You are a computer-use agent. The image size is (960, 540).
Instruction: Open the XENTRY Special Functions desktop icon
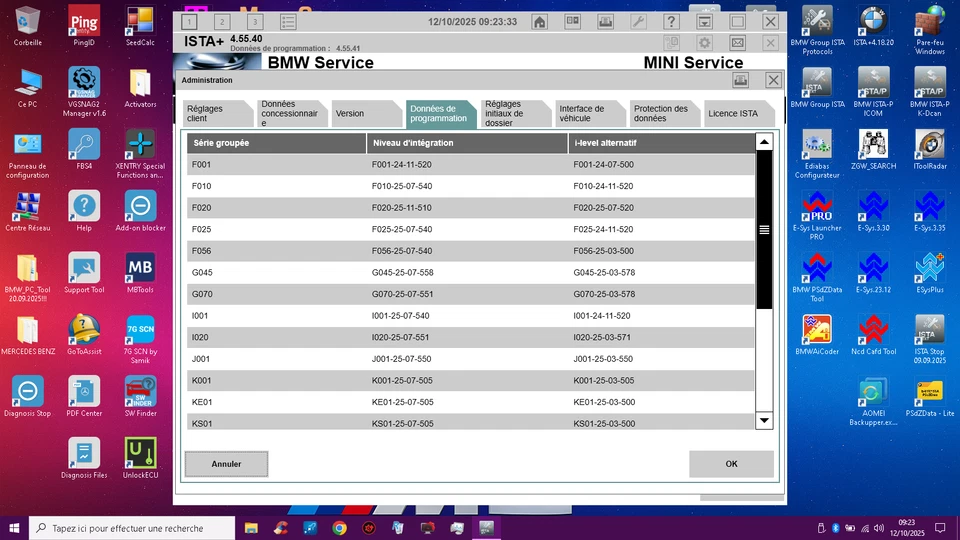[140, 154]
